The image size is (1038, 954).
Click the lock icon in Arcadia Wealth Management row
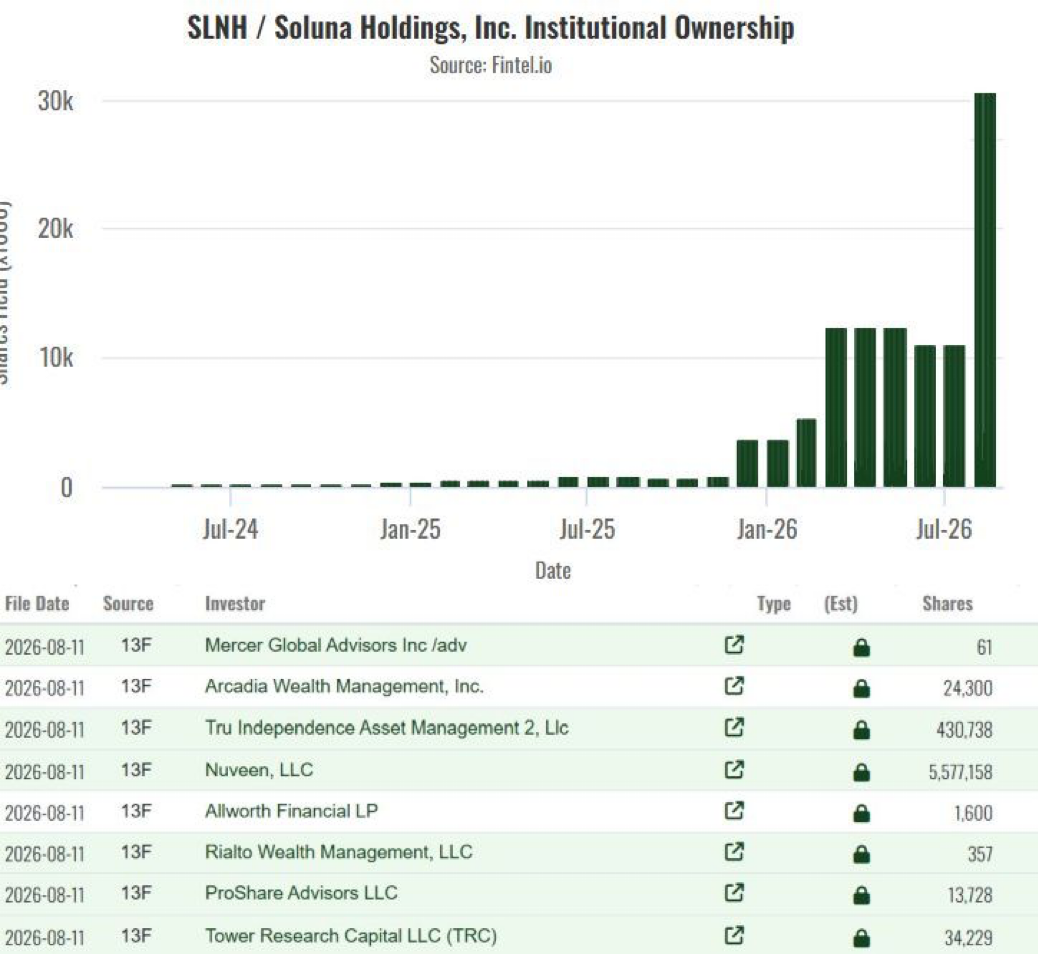point(861,689)
